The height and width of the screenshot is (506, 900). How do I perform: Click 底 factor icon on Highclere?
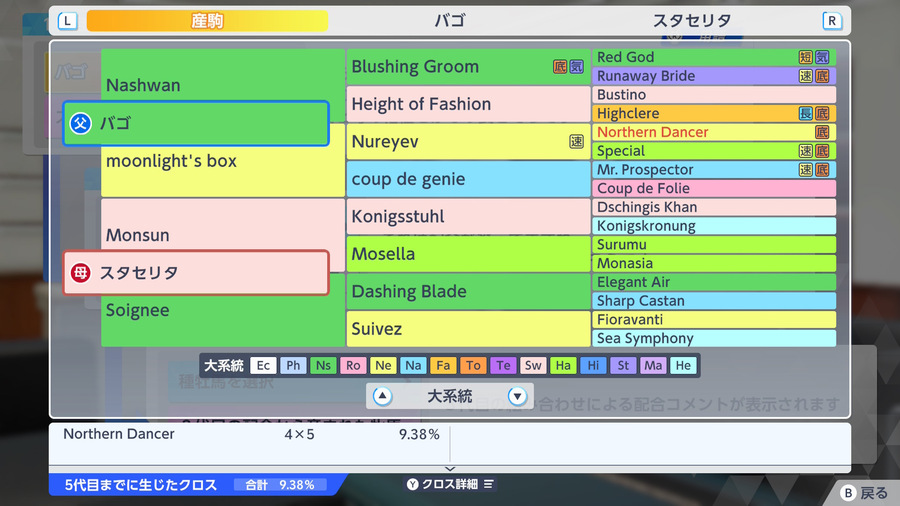(822, 113)
